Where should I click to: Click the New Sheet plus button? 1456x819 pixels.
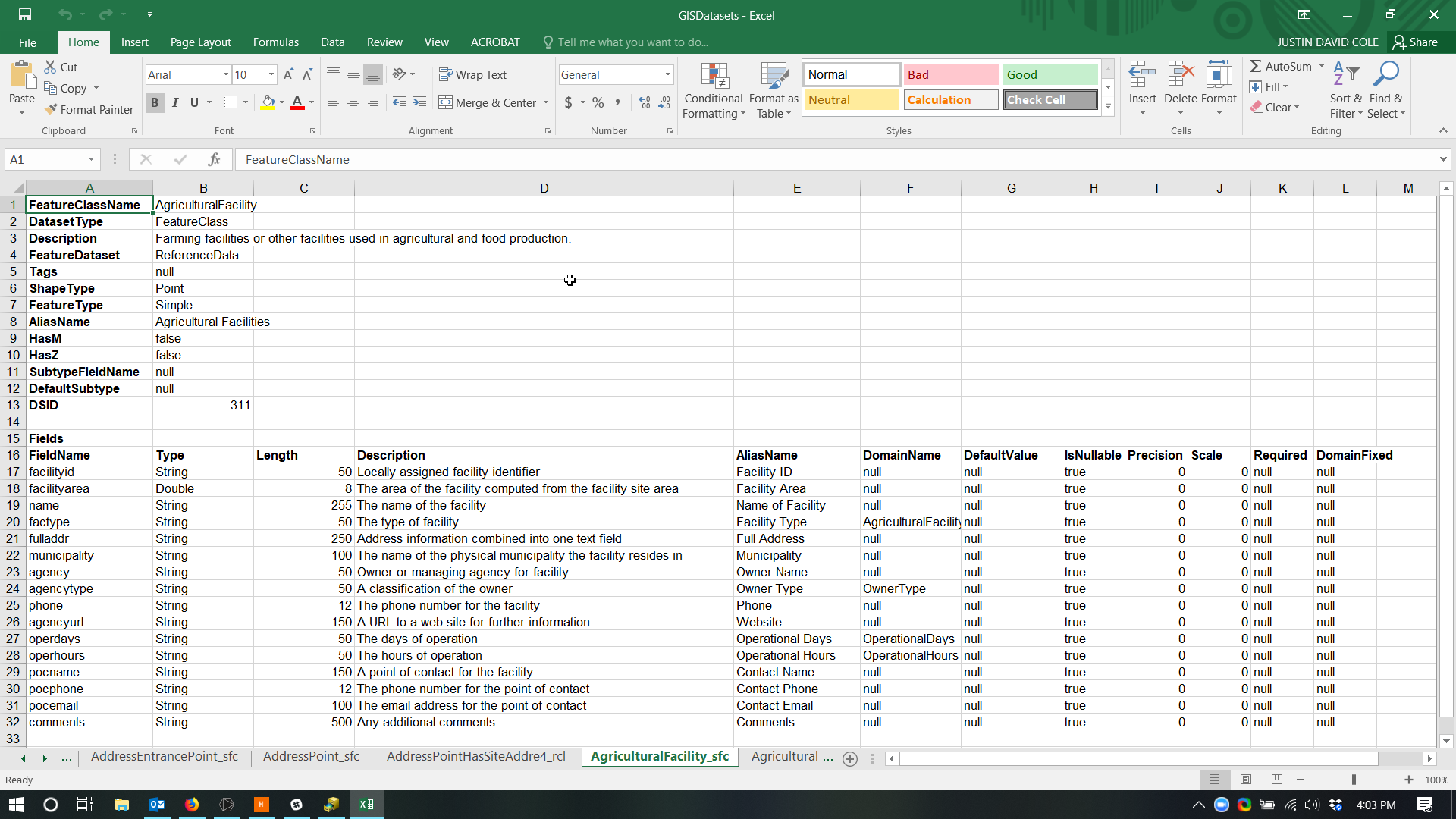tap(849, 759)
